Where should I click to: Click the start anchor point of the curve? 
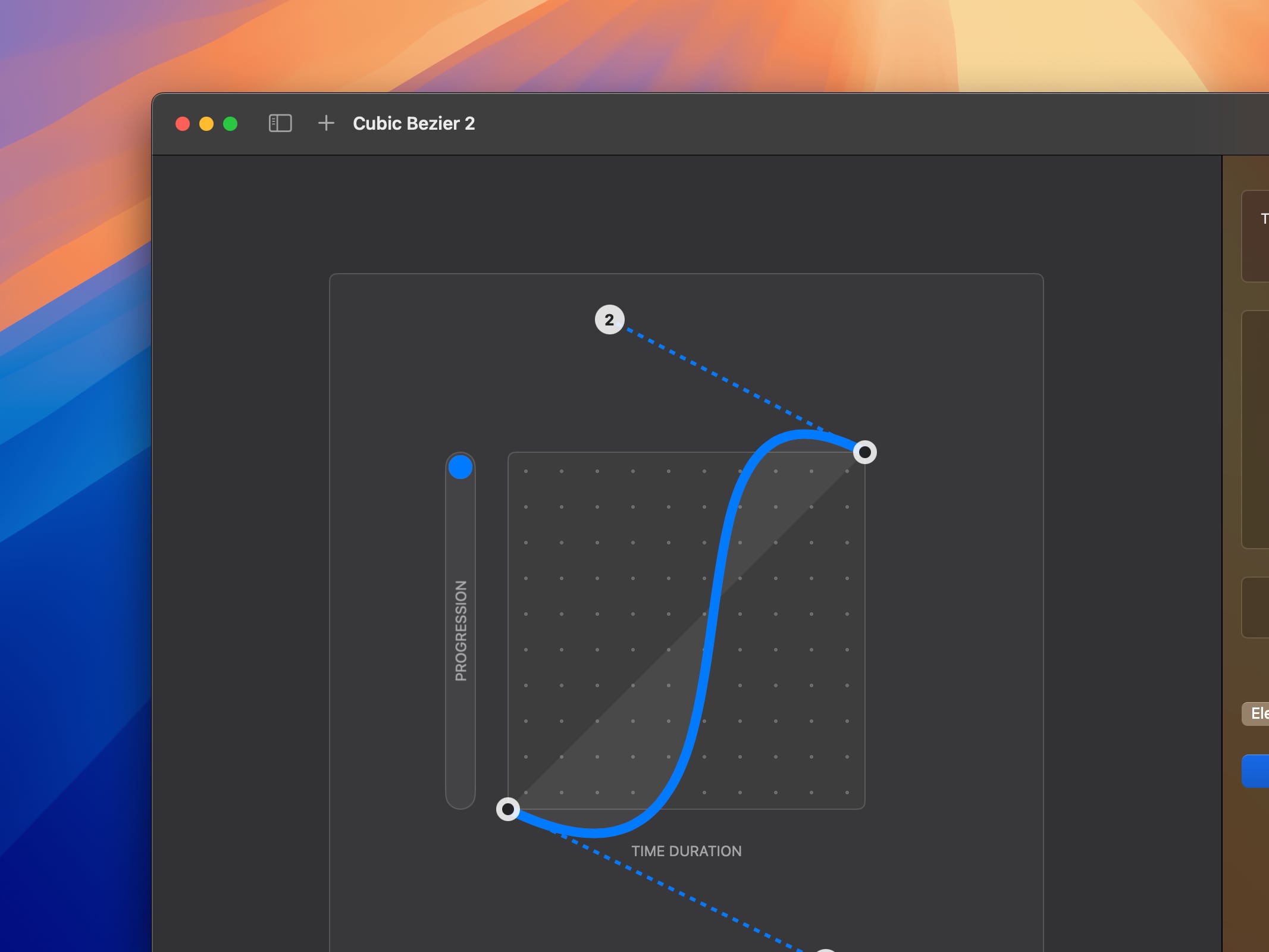pos(509,809)
